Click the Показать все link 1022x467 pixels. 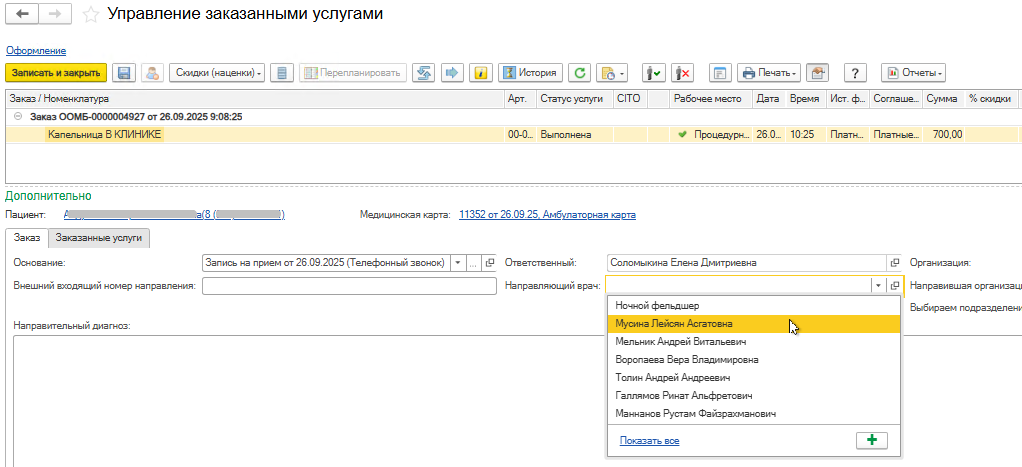point(649,440)
